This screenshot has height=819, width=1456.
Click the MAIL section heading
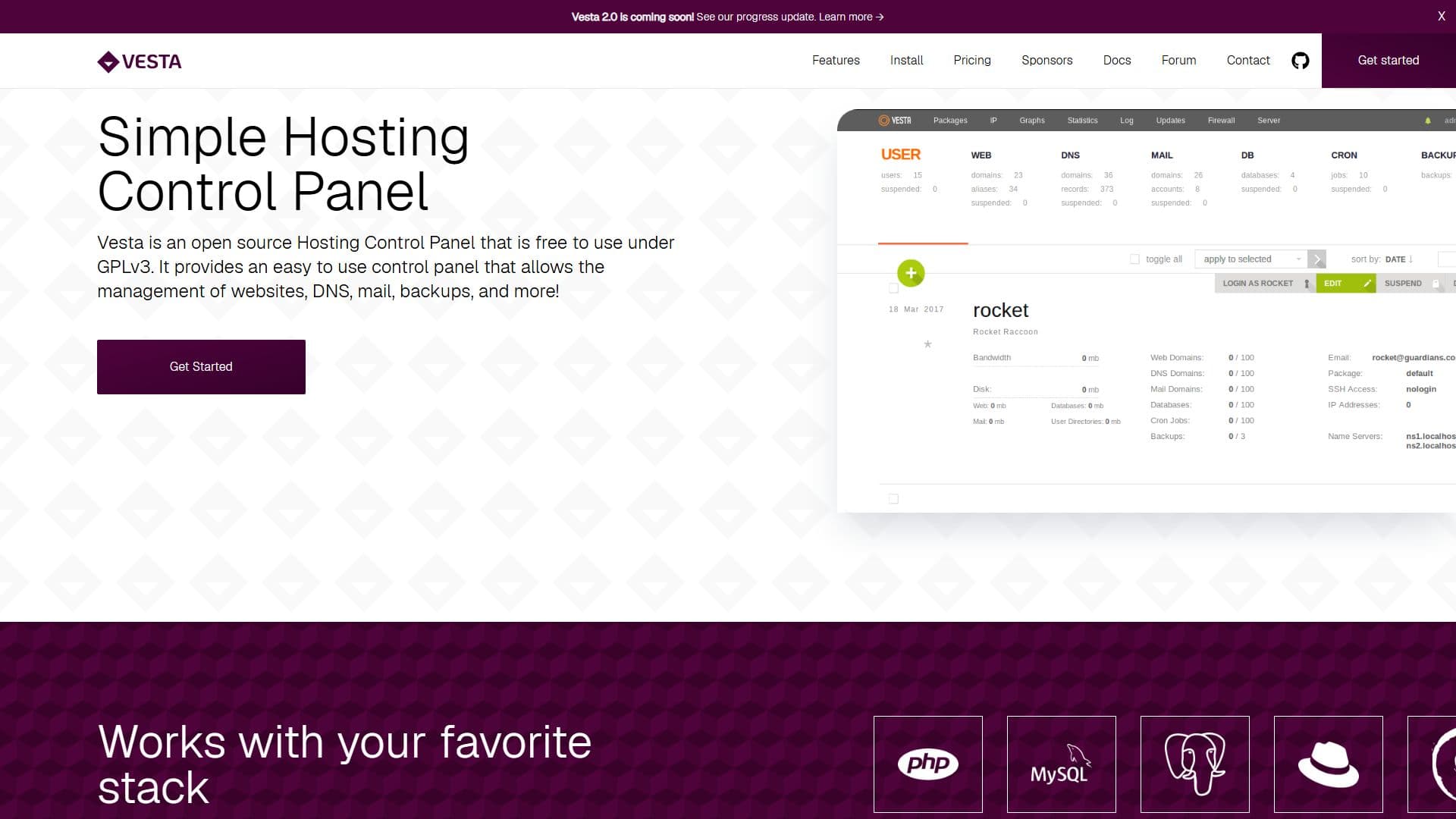(1162, 155)
